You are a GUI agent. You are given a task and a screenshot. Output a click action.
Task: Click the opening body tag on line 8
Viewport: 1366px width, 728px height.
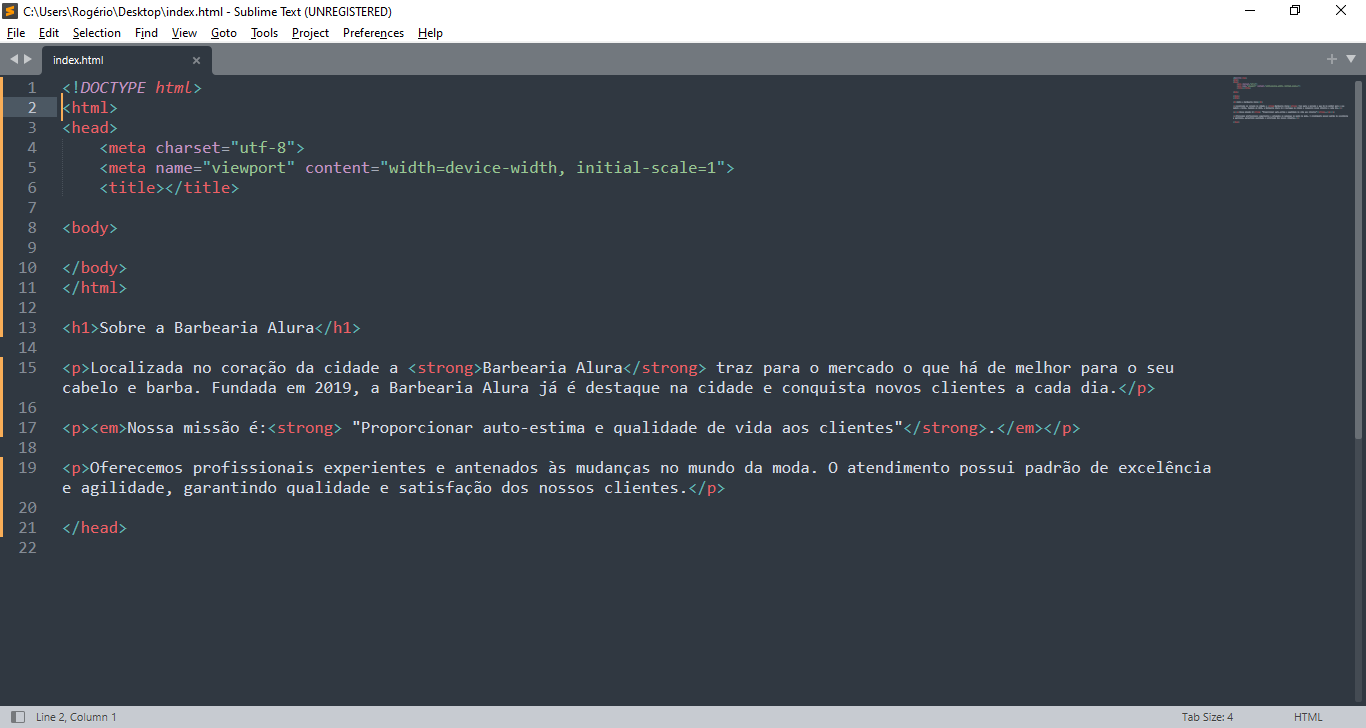tap(90, 228)
